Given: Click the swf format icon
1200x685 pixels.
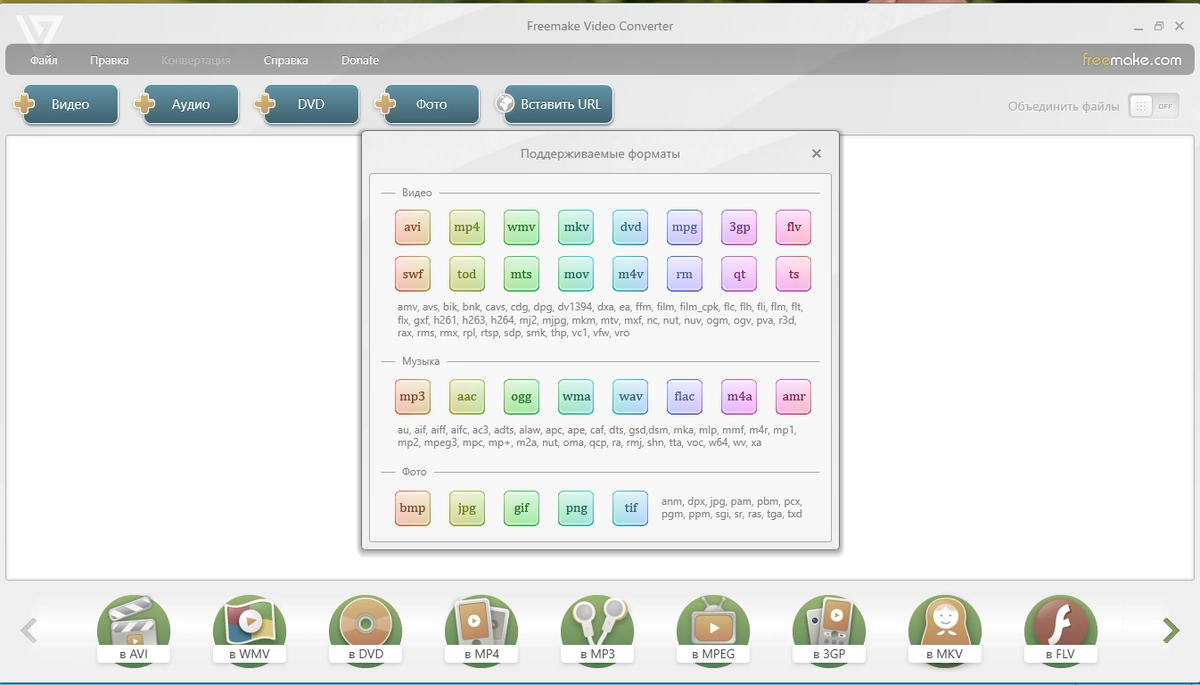Looking at the screenshot, I should (413, 274).
